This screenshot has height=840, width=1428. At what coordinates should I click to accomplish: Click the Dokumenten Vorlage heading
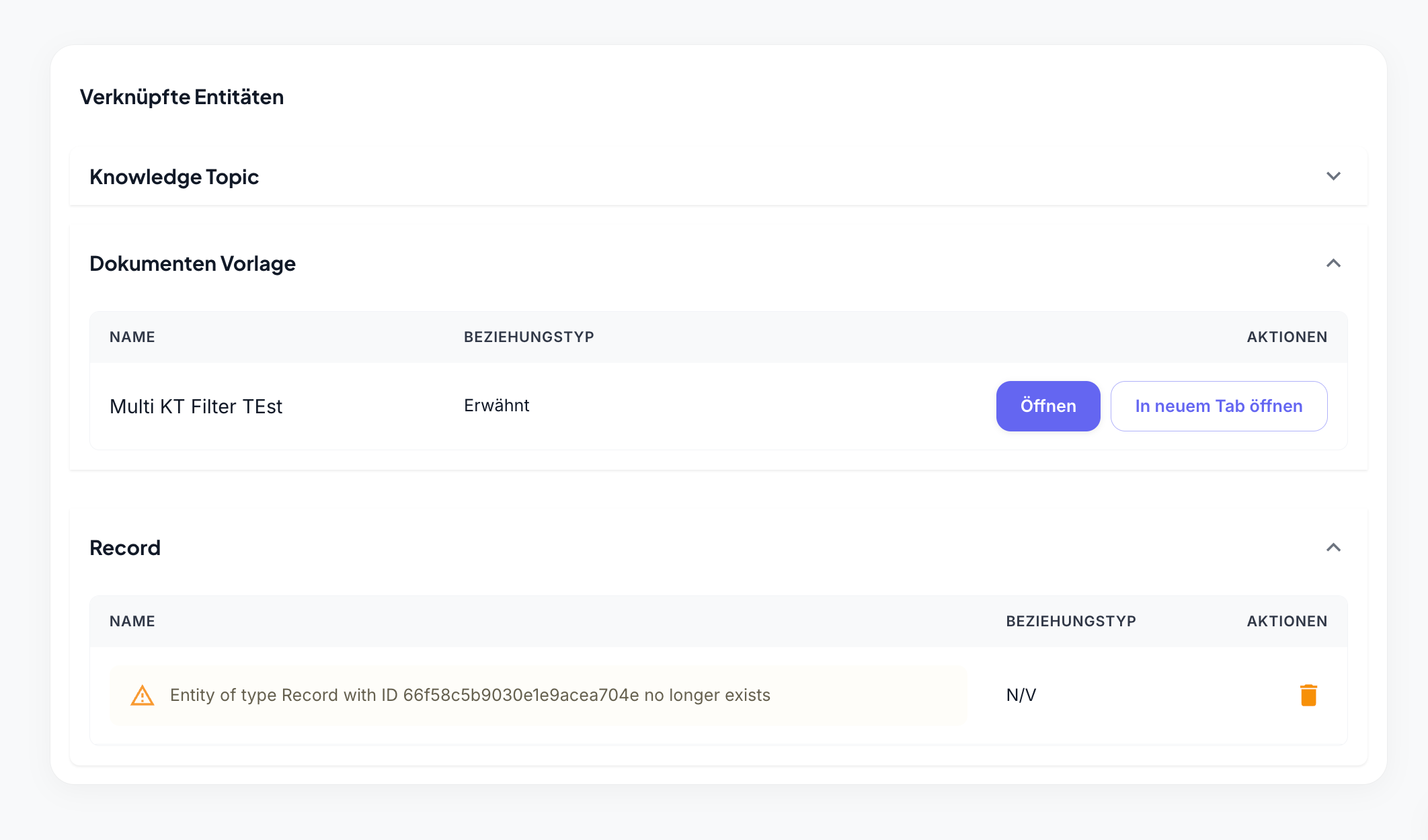pyautogui.click(x=192, y=263)
